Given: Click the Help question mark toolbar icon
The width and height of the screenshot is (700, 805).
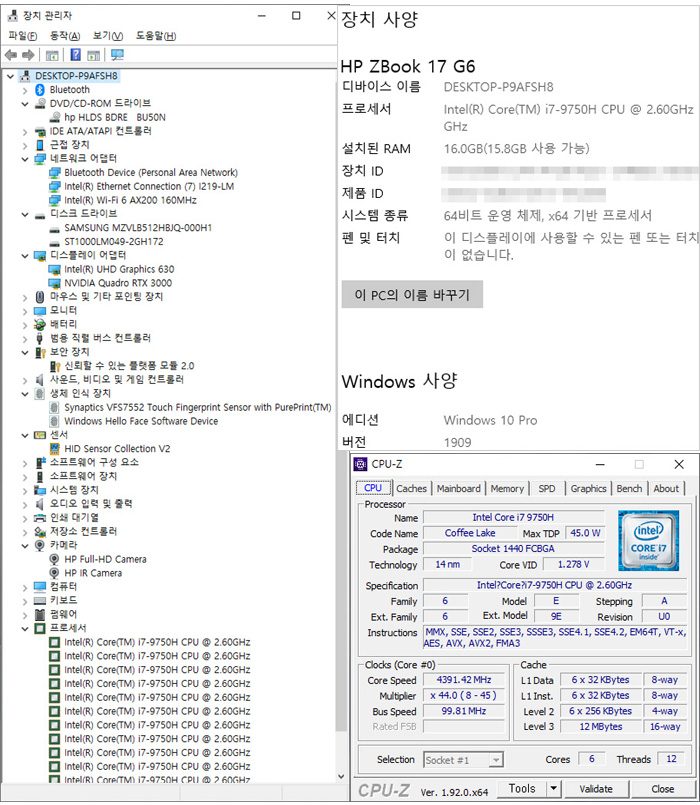Looking at the screenshot, I should (x=75, y=55).
